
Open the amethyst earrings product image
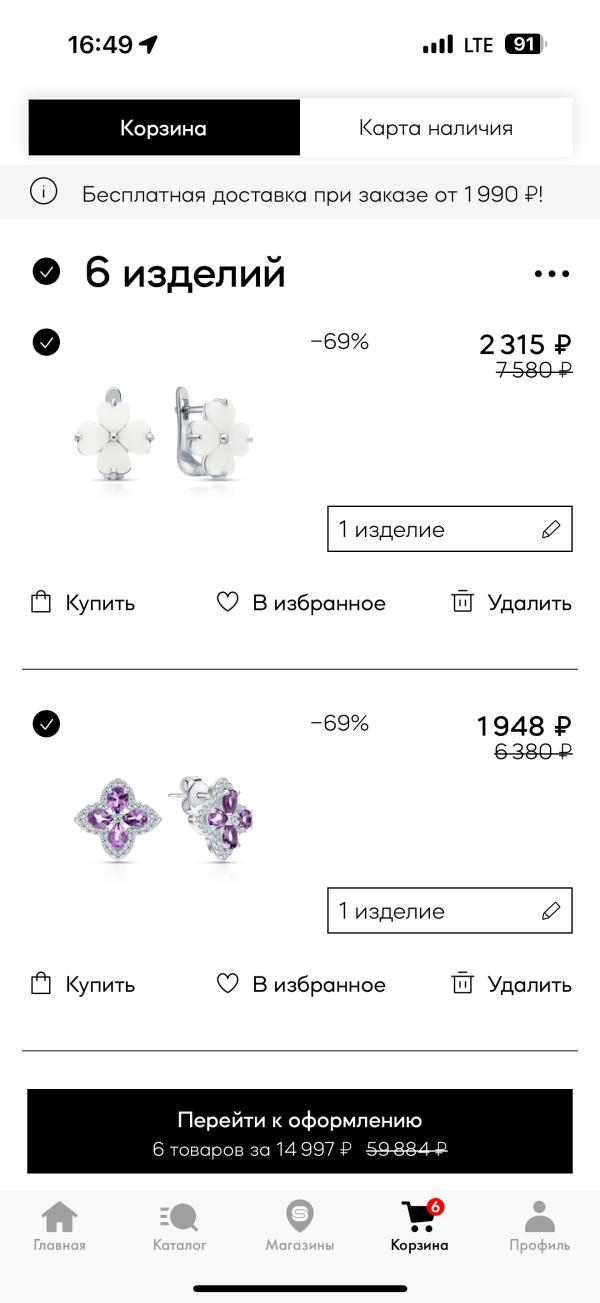163,821
